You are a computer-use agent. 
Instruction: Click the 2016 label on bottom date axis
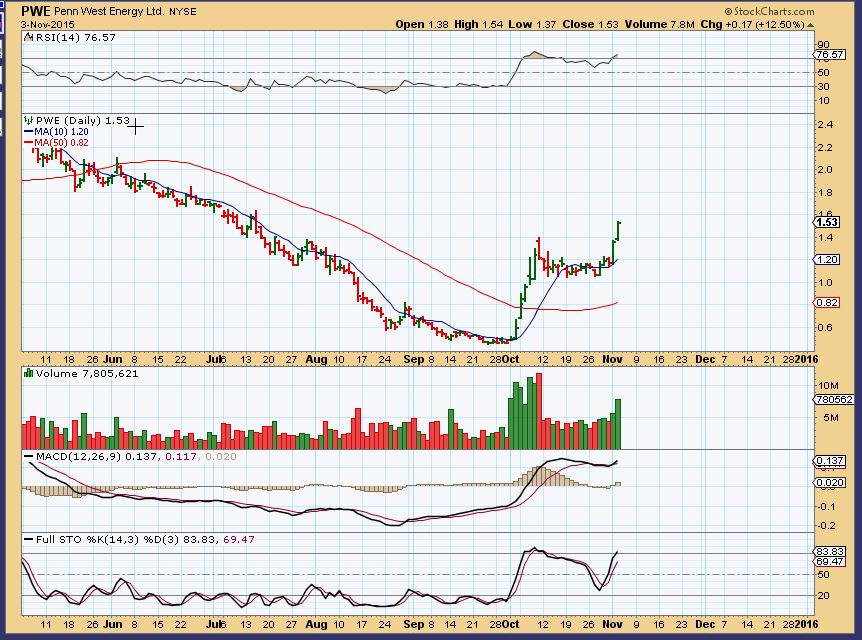point(806,625)
